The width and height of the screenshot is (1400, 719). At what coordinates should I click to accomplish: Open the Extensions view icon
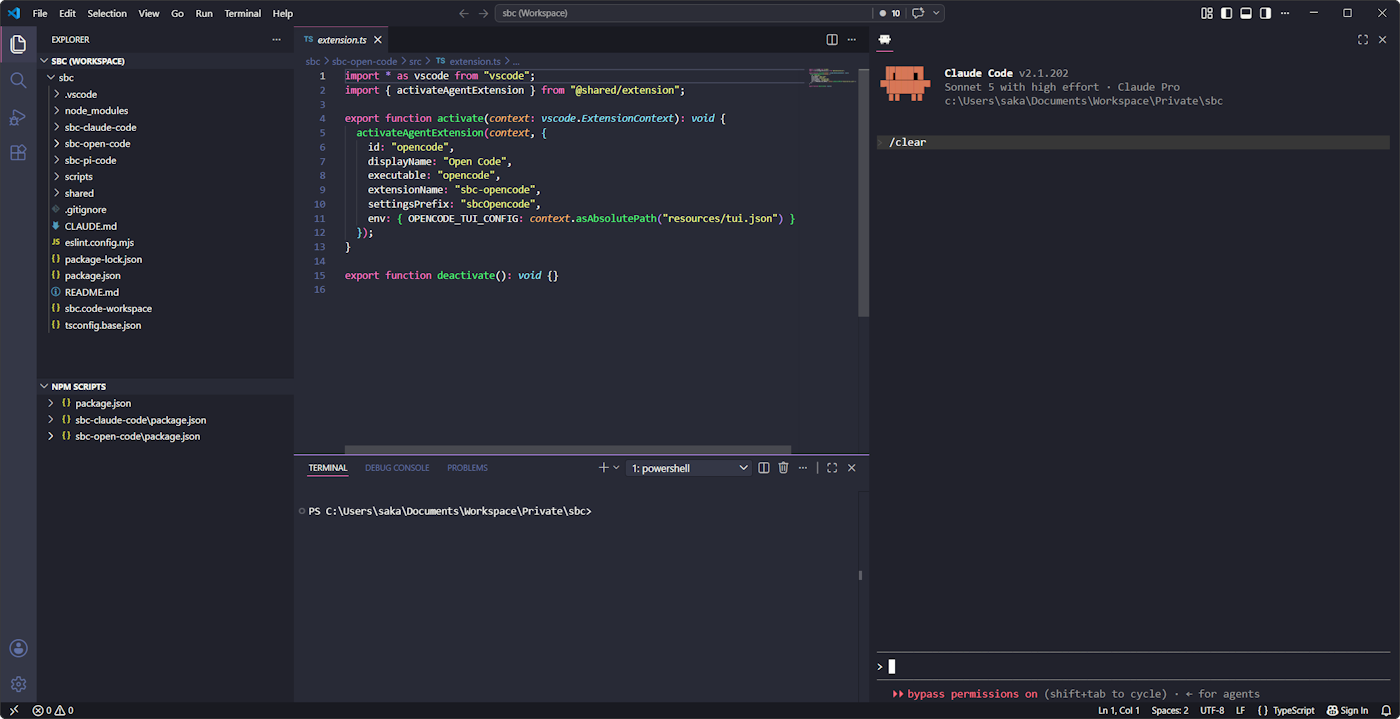click(18, 153)
